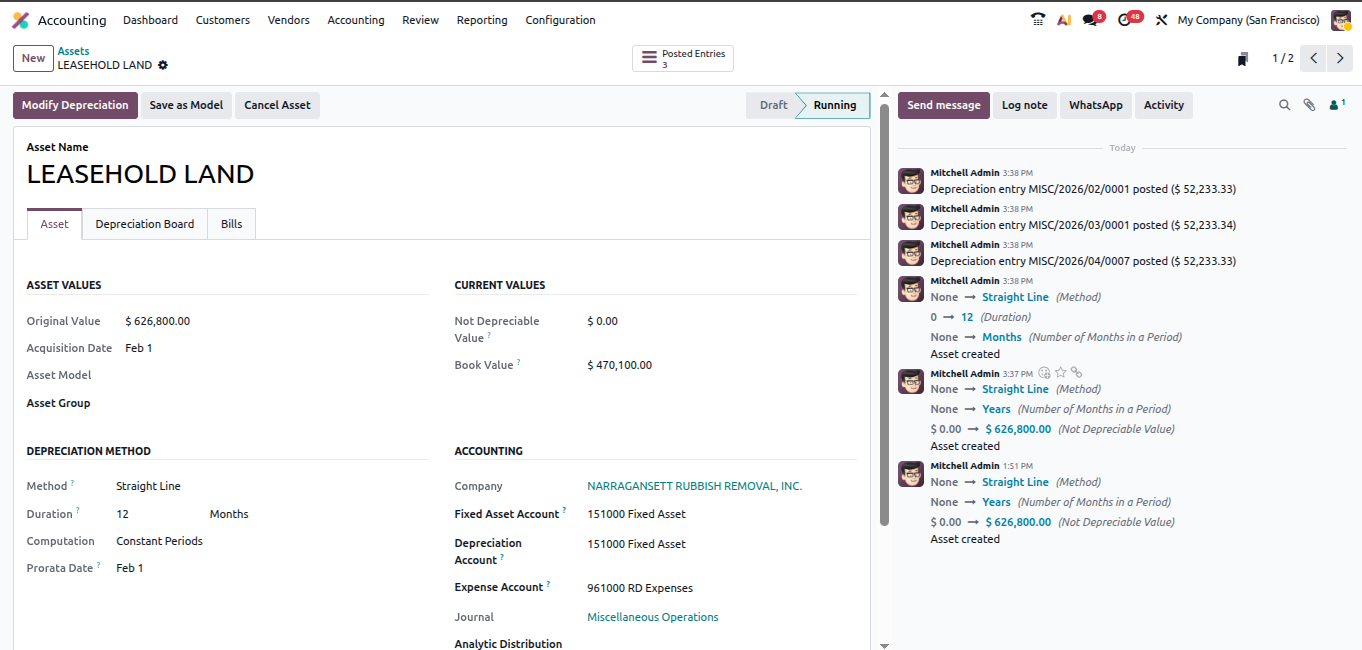The width and height of the screenshot is (1362, 650).
Task: Add a reaction to the 3:37 PM message
Action: tap(1045, 373)
